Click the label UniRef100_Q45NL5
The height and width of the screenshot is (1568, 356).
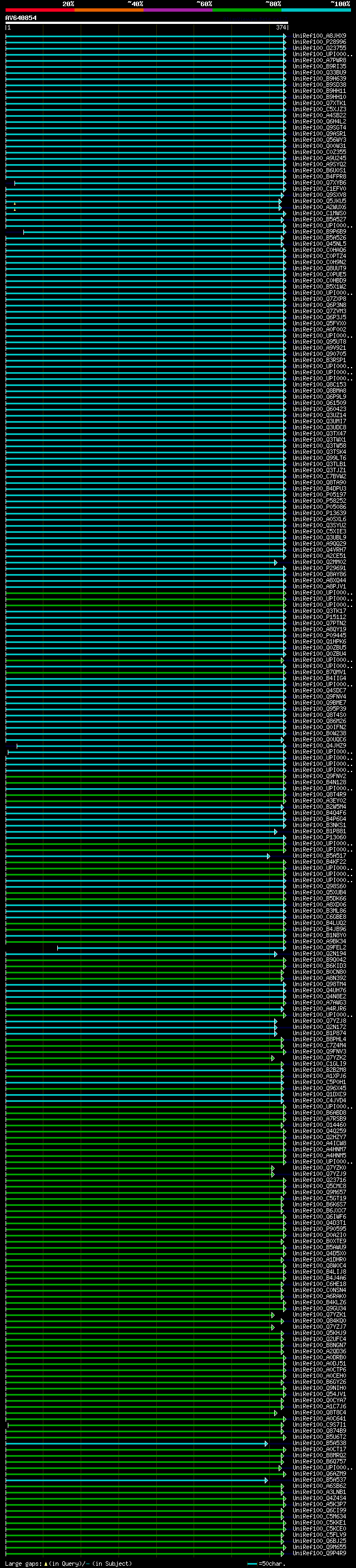(x=319, y=244)
